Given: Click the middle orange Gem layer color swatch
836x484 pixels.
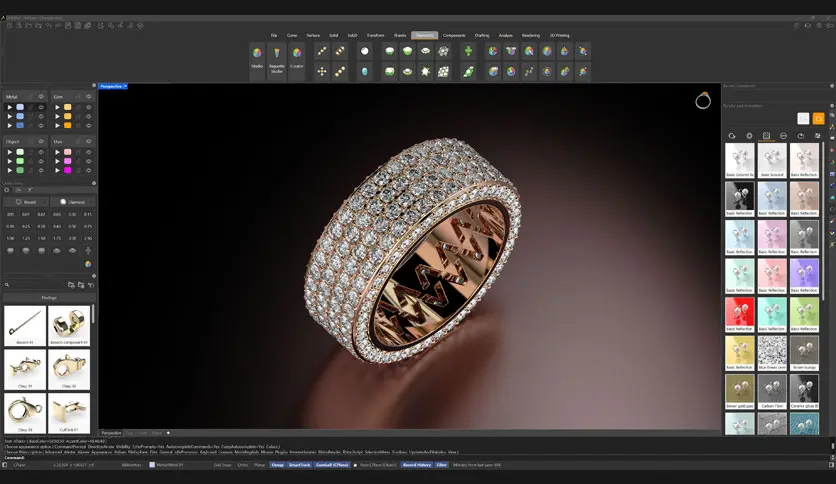Looking at the screenshot, I should point(68,116).
